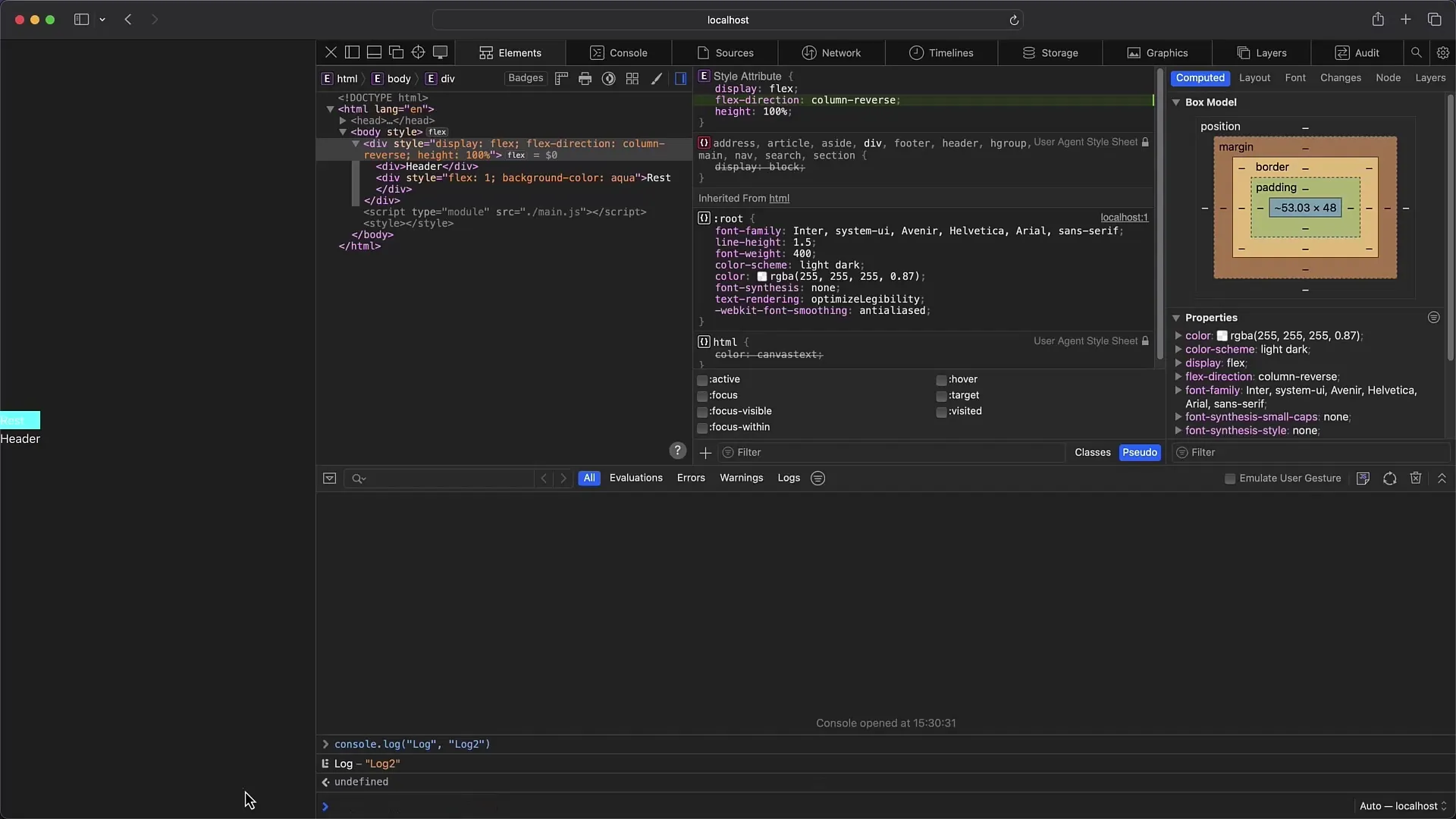The height and width of the screenshot is (819, 1456).
Task: Click the clear console icon
Action: [x=1416, y=478]
